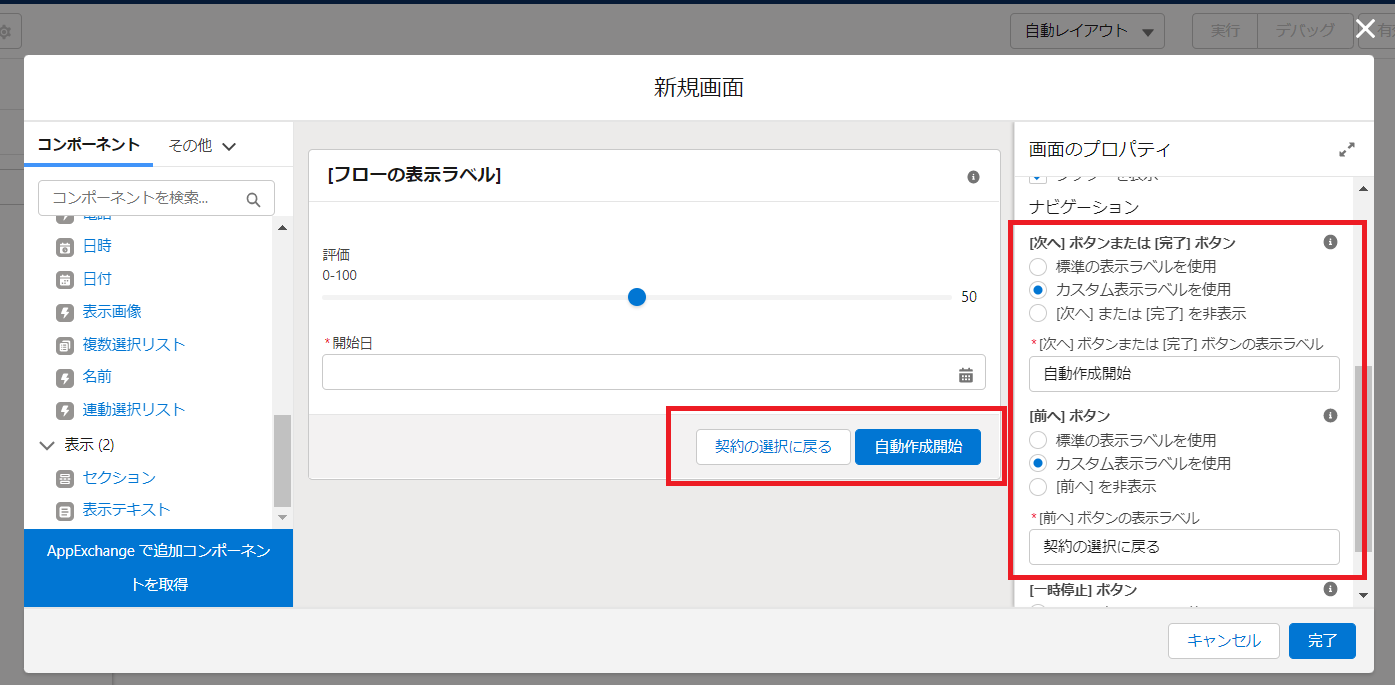
Task: Collapse the 表示 (2) component group
Action: (46, 445)
